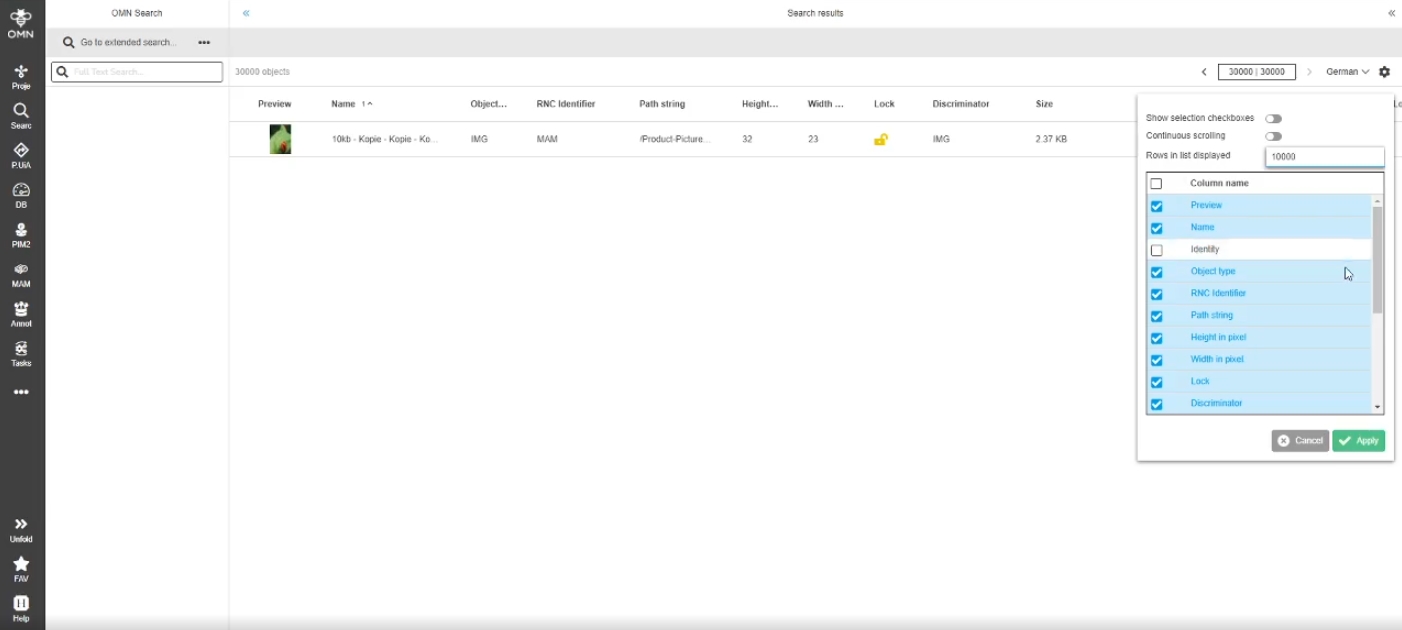Click the Path string column header
Viewport: 1402px width, 630px height.
pos(662,104)
